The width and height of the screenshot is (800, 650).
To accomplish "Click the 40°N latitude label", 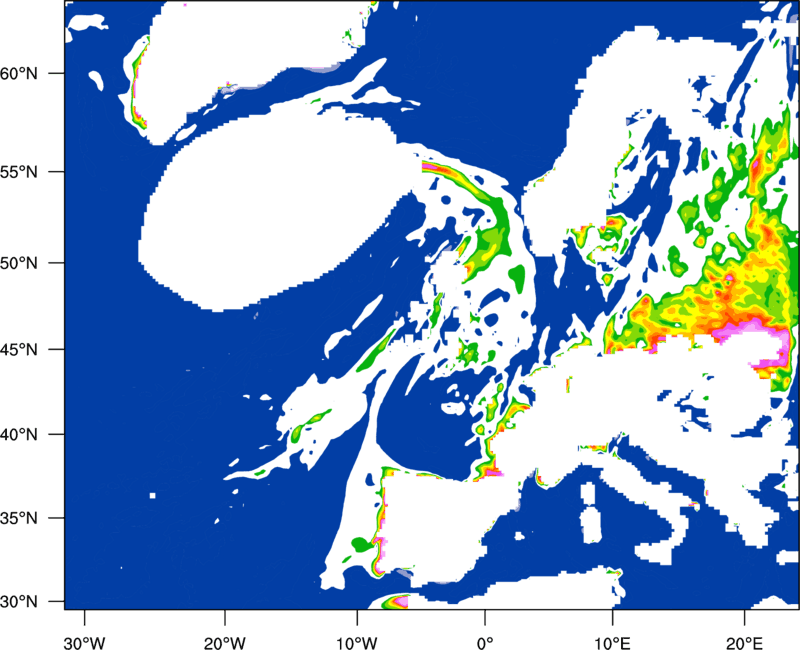I will (19, 435).
